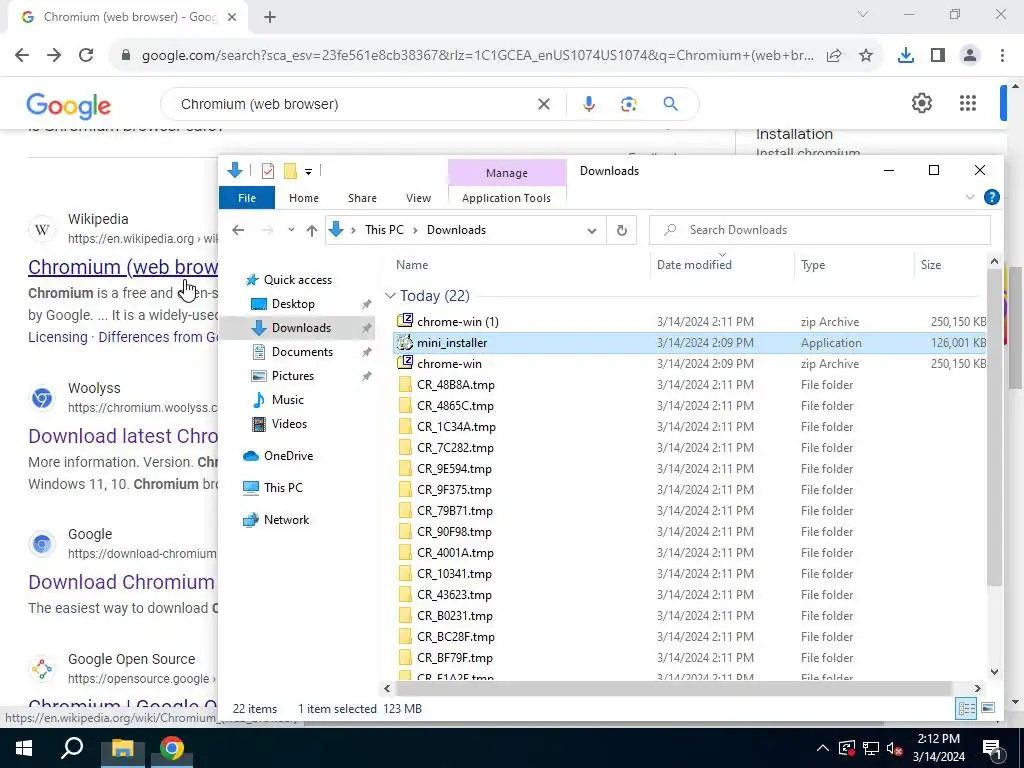Customize Quick Access Toolbar dropdown arrow

click(x=308, y=172)
